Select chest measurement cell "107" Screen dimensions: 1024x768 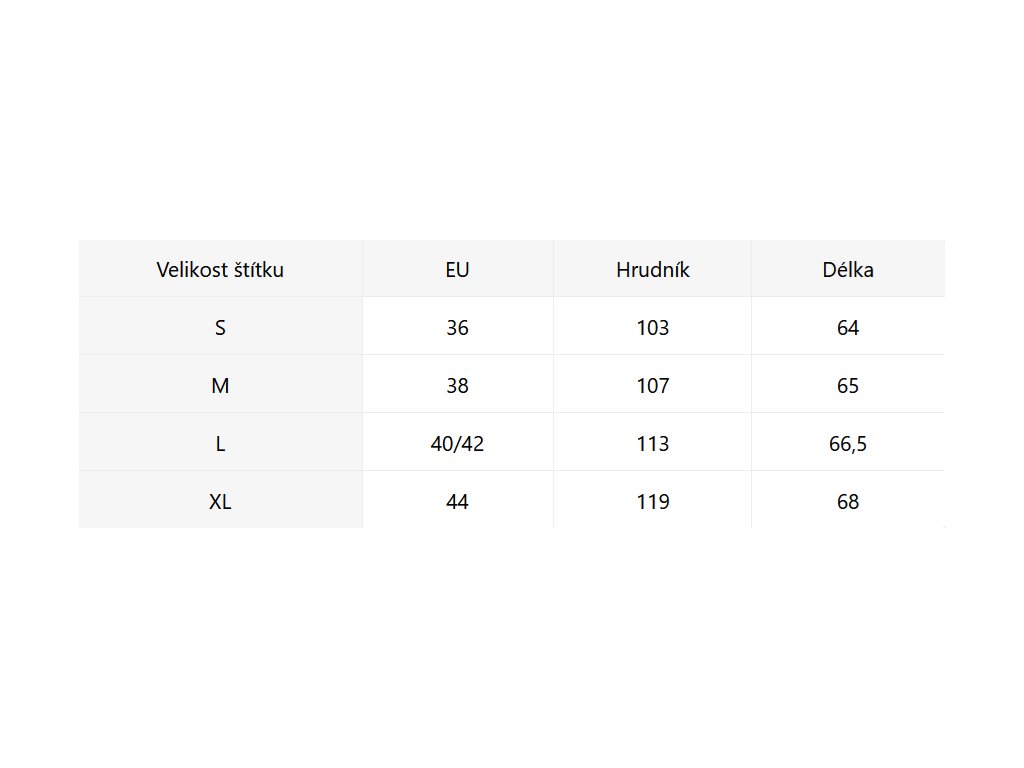[653, 386]
